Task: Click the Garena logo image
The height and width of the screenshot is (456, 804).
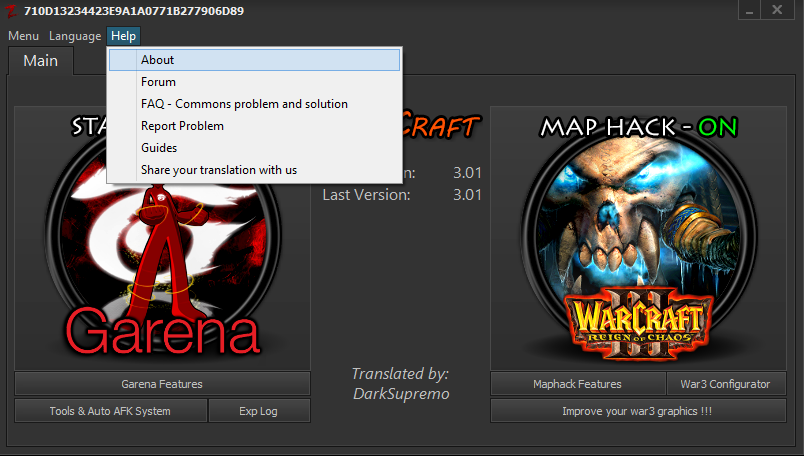Action: tap(162, 246)
